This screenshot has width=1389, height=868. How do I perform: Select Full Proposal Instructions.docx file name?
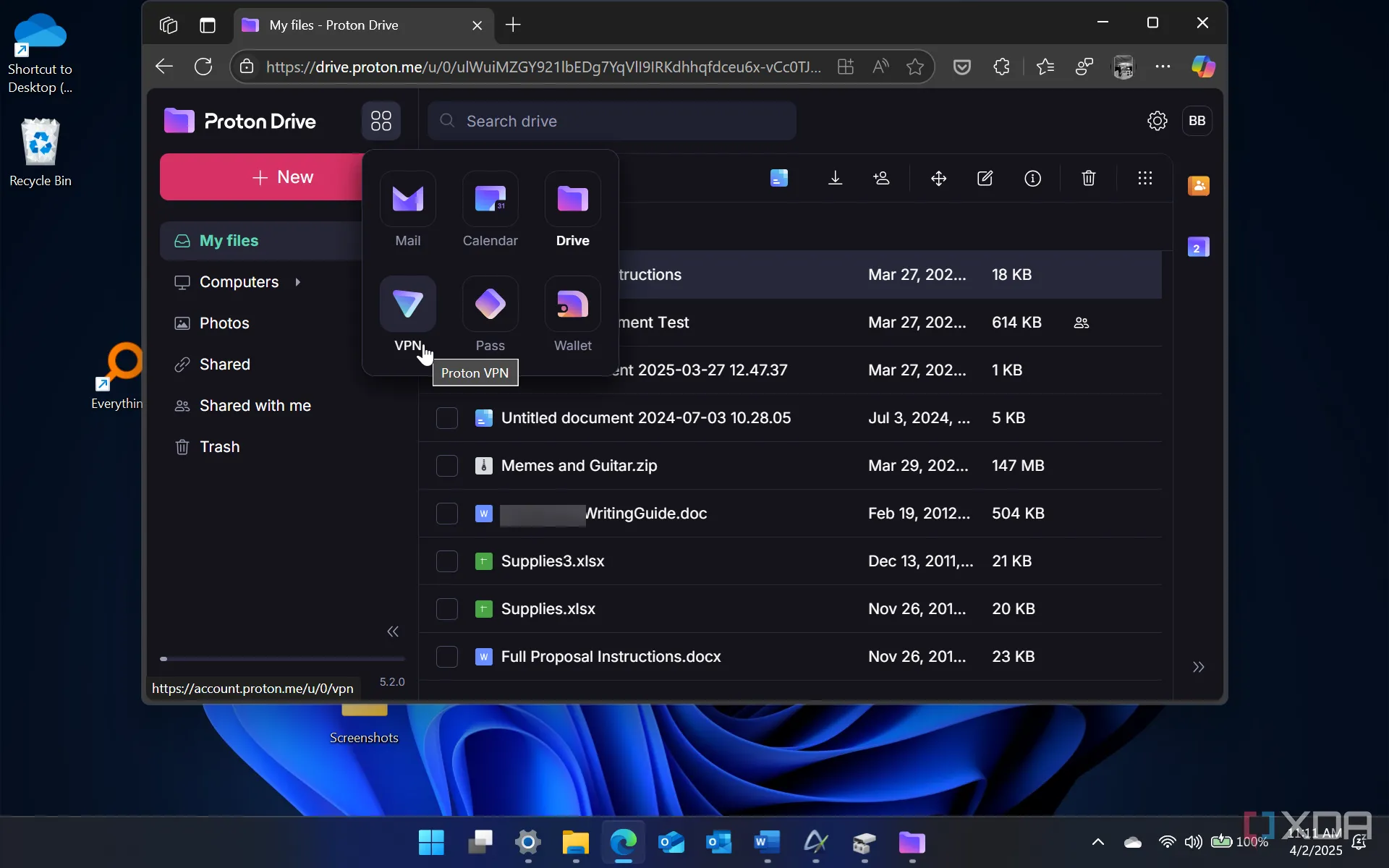pos(611,657)
